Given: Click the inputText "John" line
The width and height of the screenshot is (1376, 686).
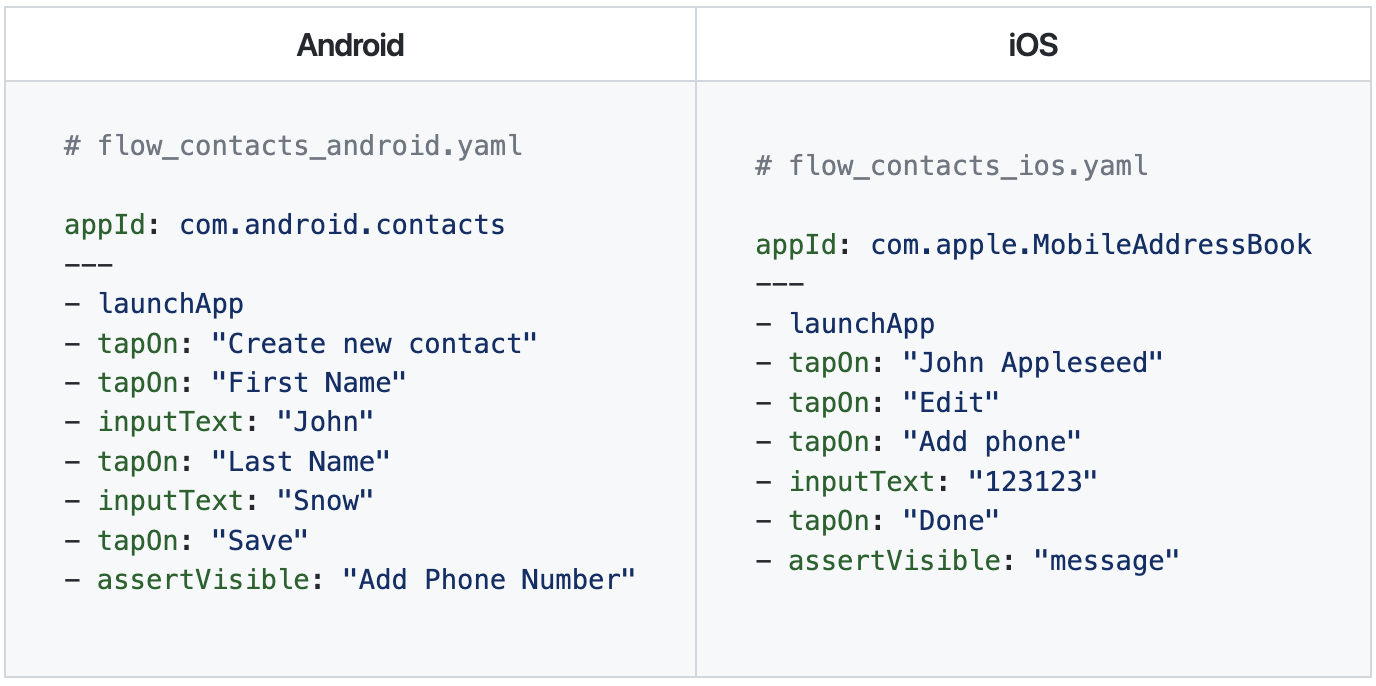Looking at the screenshot, I should (219, 422).
